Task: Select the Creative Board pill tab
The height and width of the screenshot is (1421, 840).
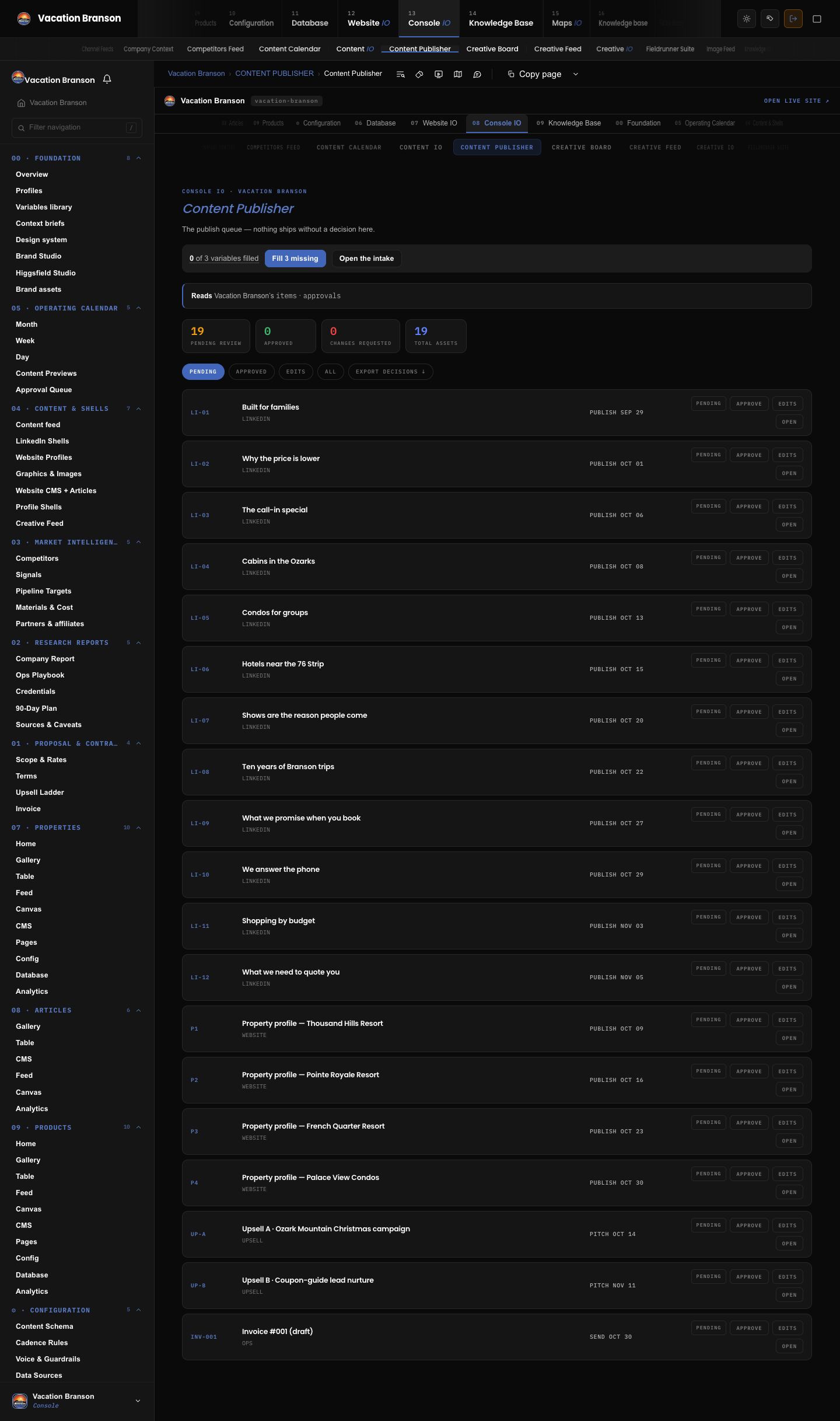Action: 582,148
